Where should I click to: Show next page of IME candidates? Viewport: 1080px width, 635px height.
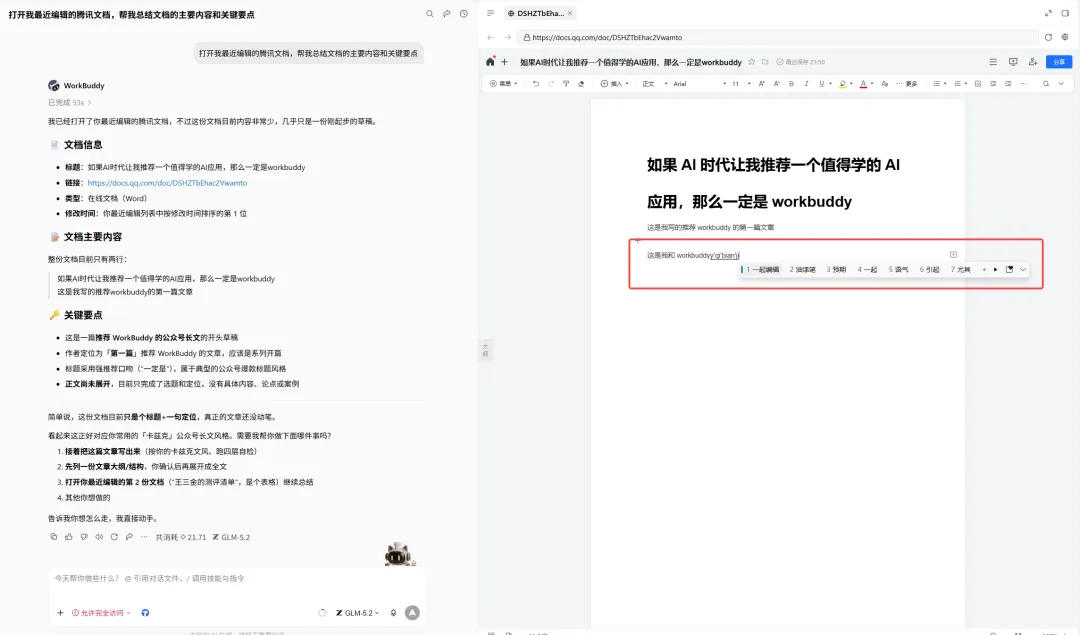pos(995,269)
